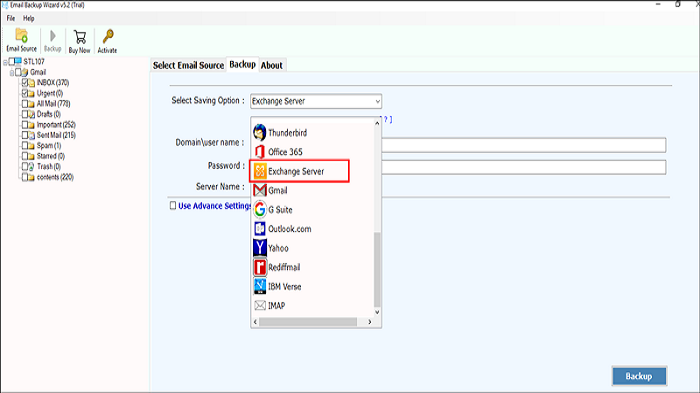Select the Rediffmail icon
The image size is (700, 393).
pos(259,267)
